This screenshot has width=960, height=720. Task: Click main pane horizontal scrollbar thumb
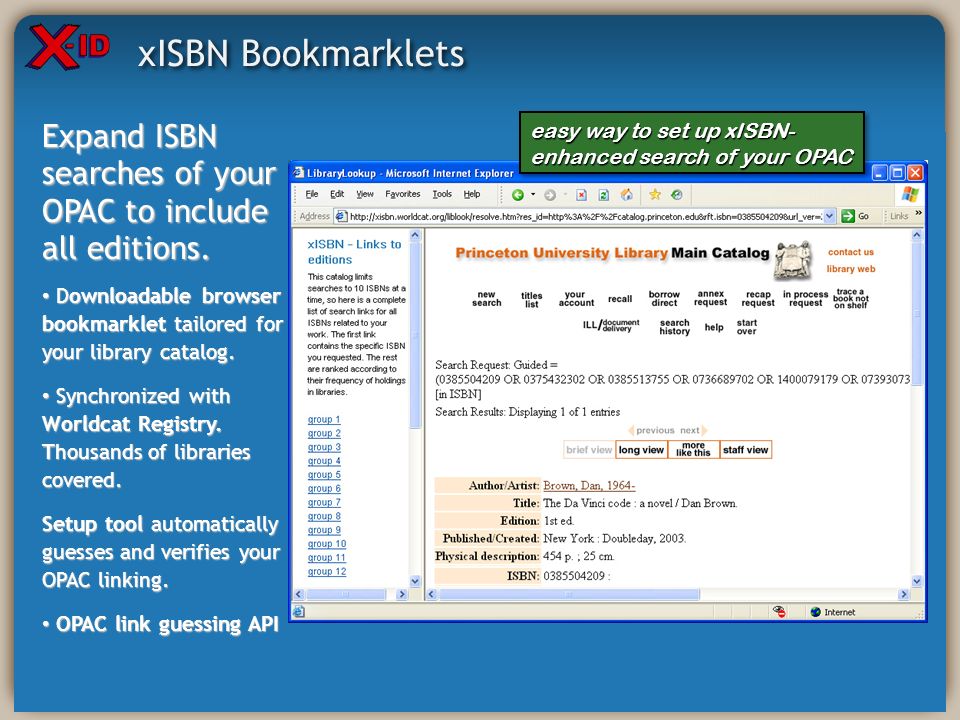(x=569, y=594)
